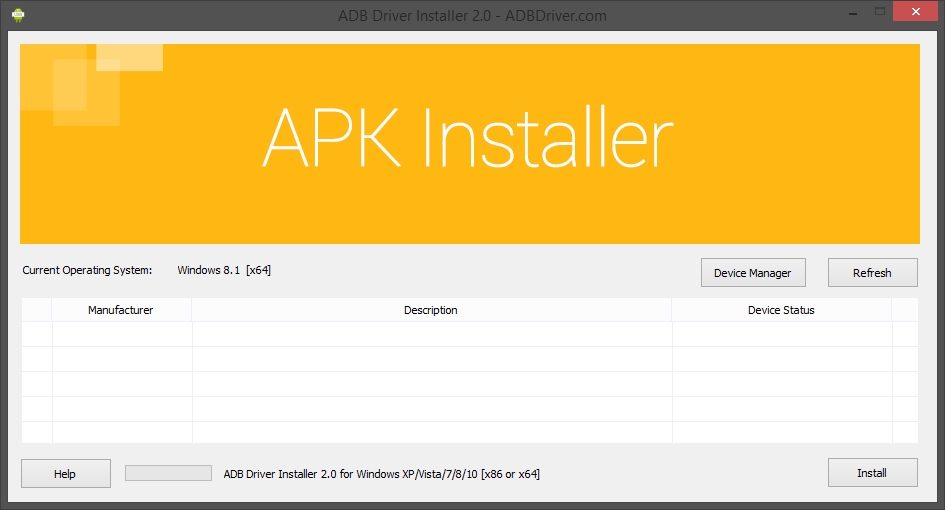Image resolution: width=945 pixels, height=510 pixels.
Task: Open the Help button
Action: 66,474
